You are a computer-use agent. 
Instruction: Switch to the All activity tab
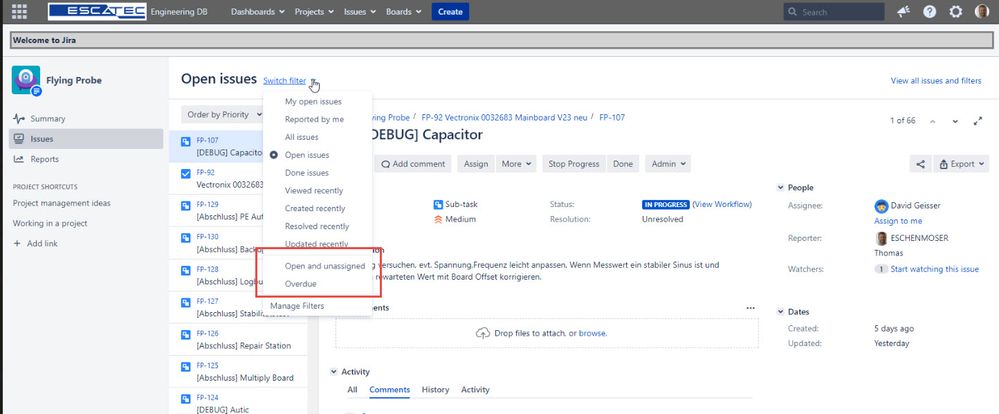pyautogui.click(x=352, y=390)
